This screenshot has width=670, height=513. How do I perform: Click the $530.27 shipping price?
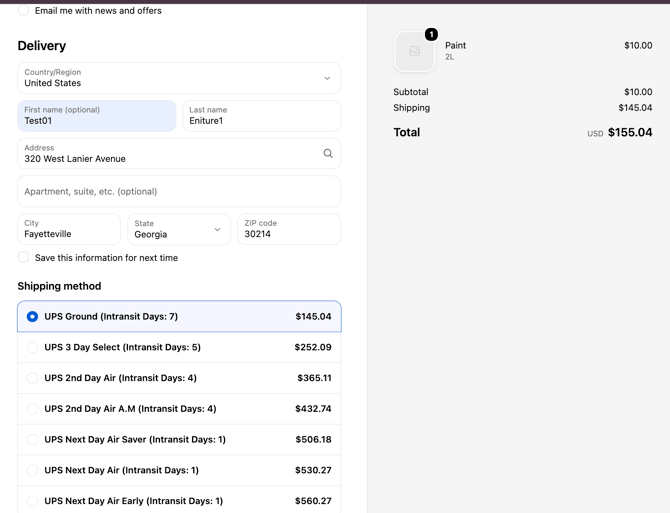tap(313, 470)
